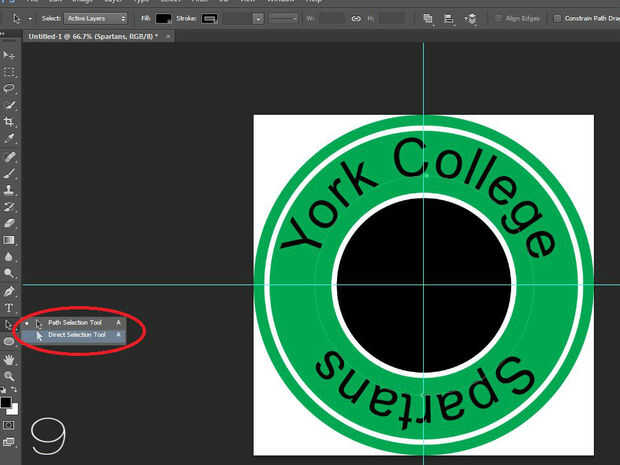The image size is (620, 465).
Task: Click the York College curved text
Action: point(419,196)
